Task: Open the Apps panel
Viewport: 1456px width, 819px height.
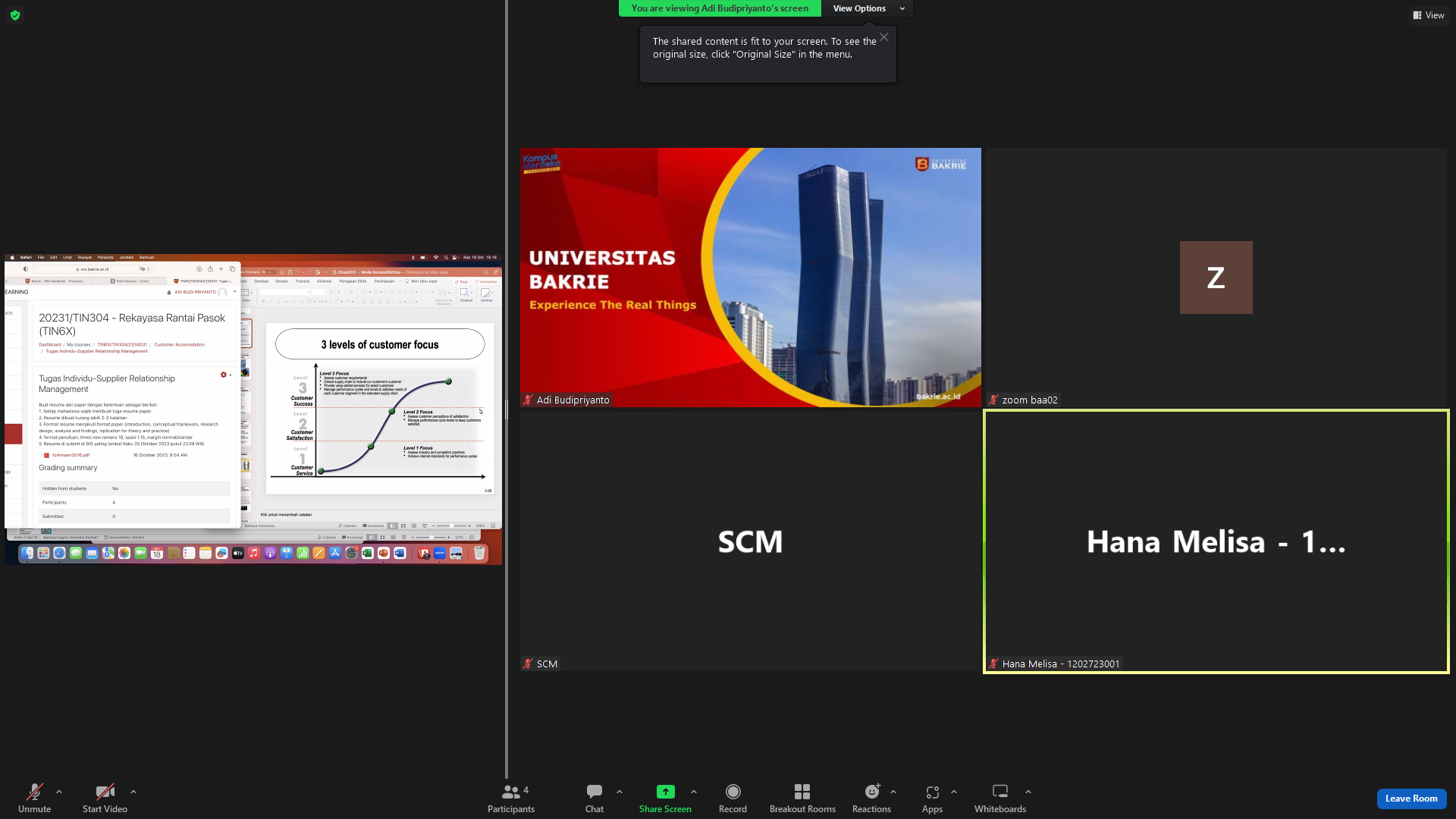Action: [932, 798]
